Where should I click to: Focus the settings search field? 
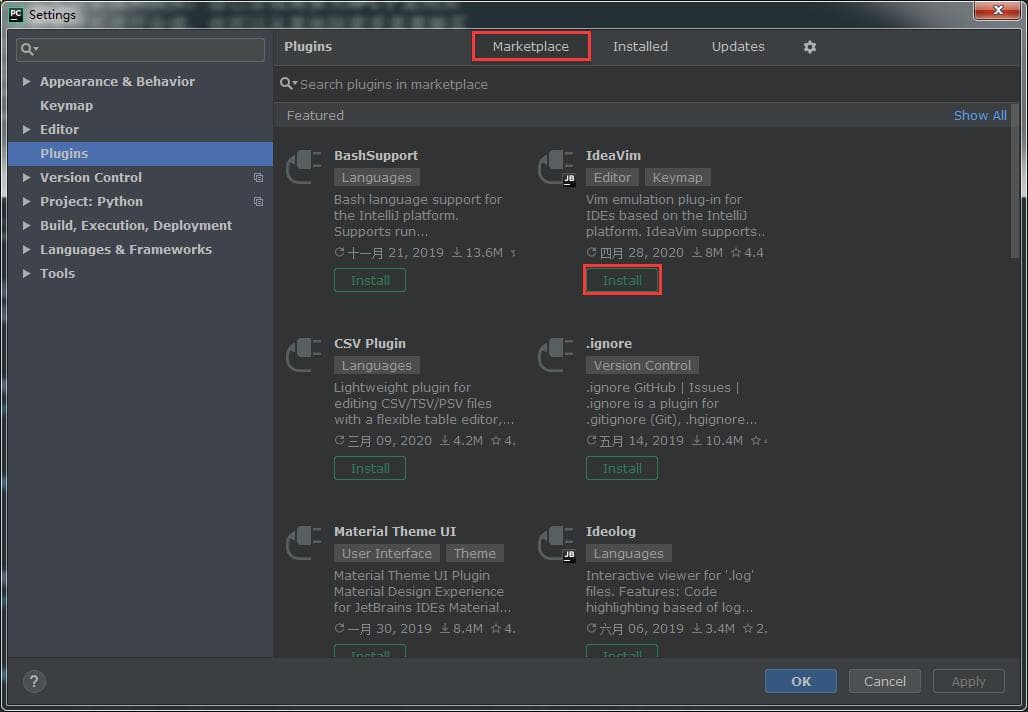click(x=140, y=49)
